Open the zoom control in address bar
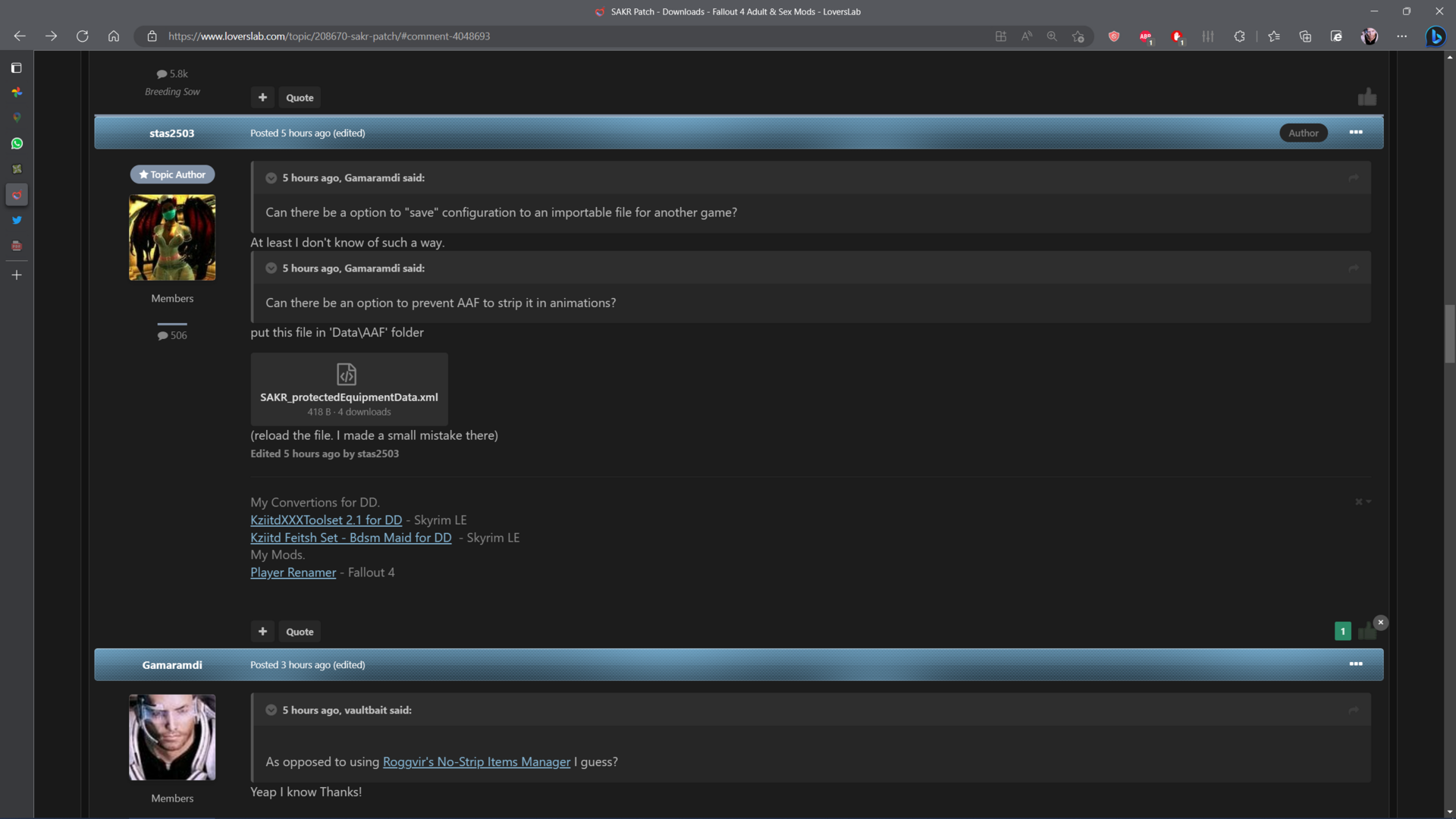Screen dimensions: 1456x819 pyautogui.click(x=1052, y=36)
